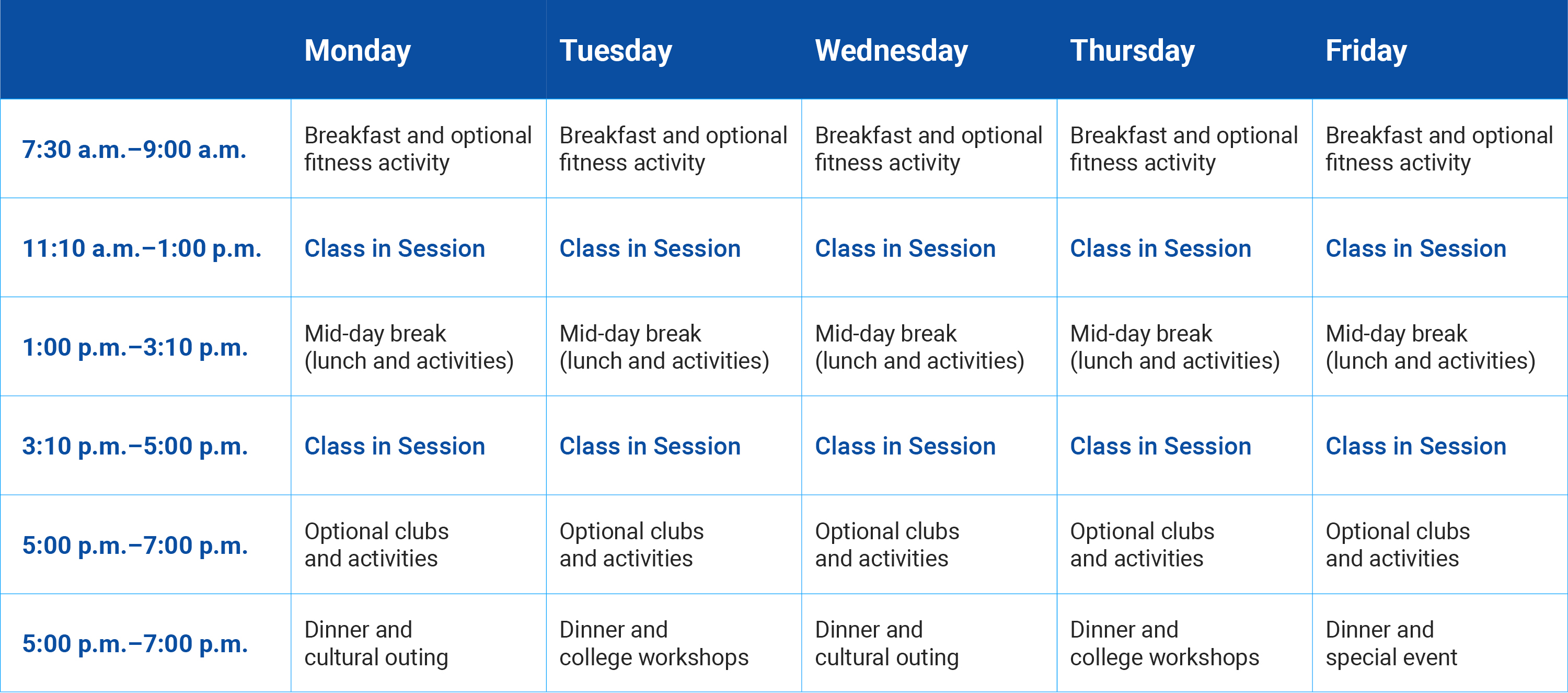Click Thursday's 3:10 p.m. Class in Session
Image resolution: width=1568 pixels, height=693 pixels.
(1160, 446)
